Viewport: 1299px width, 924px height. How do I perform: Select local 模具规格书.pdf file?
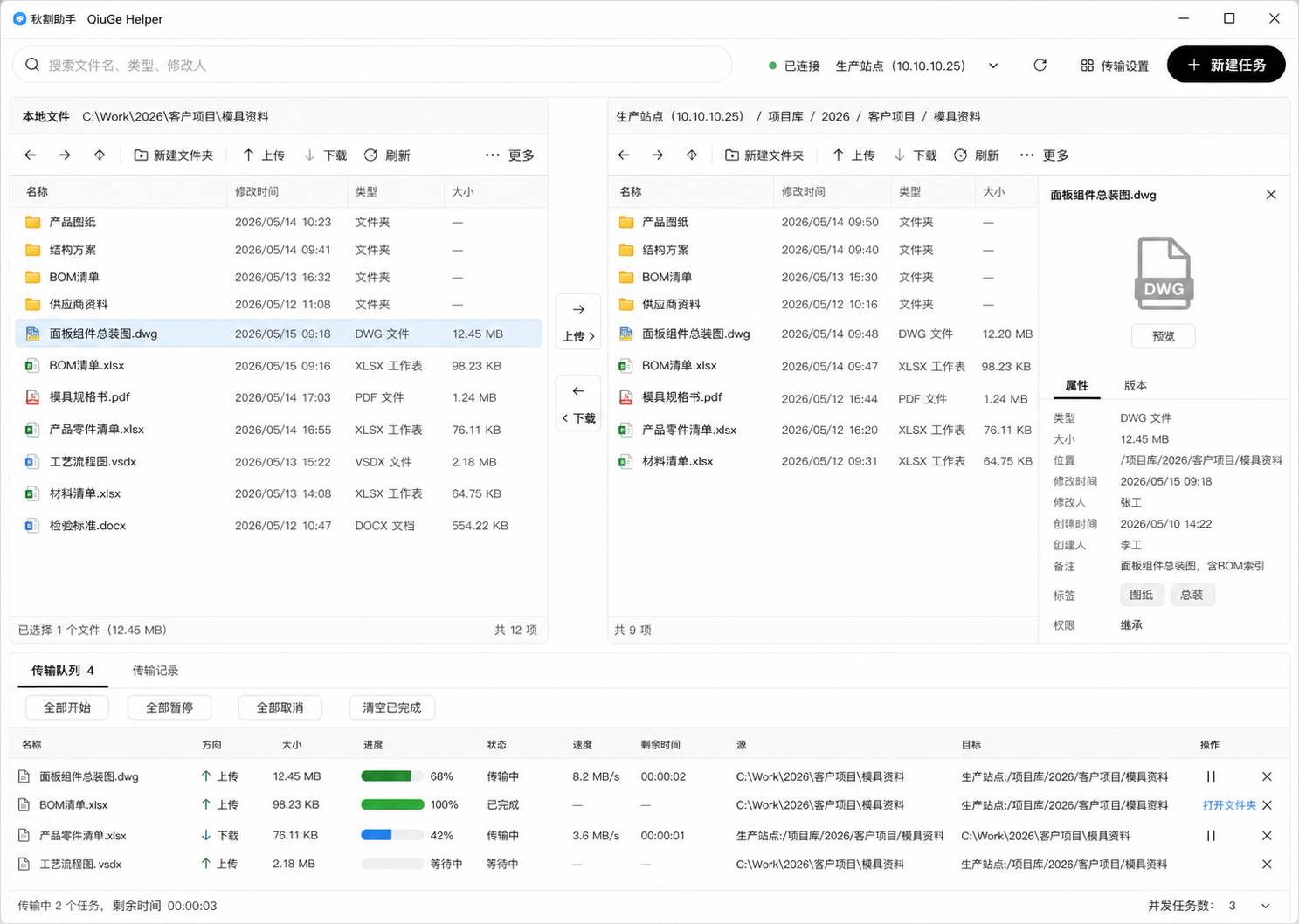point(277,396)
